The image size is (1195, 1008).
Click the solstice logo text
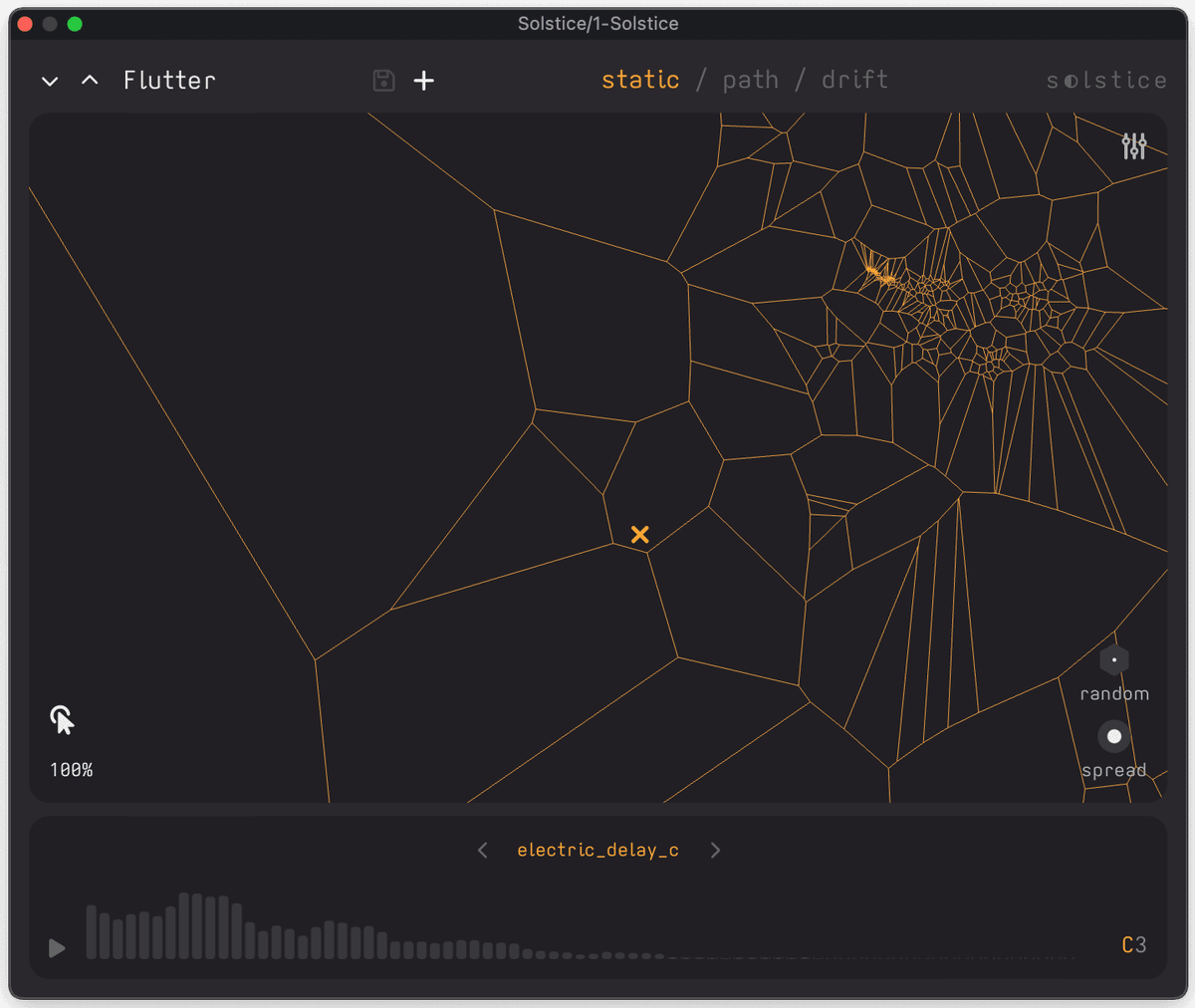1106,81
